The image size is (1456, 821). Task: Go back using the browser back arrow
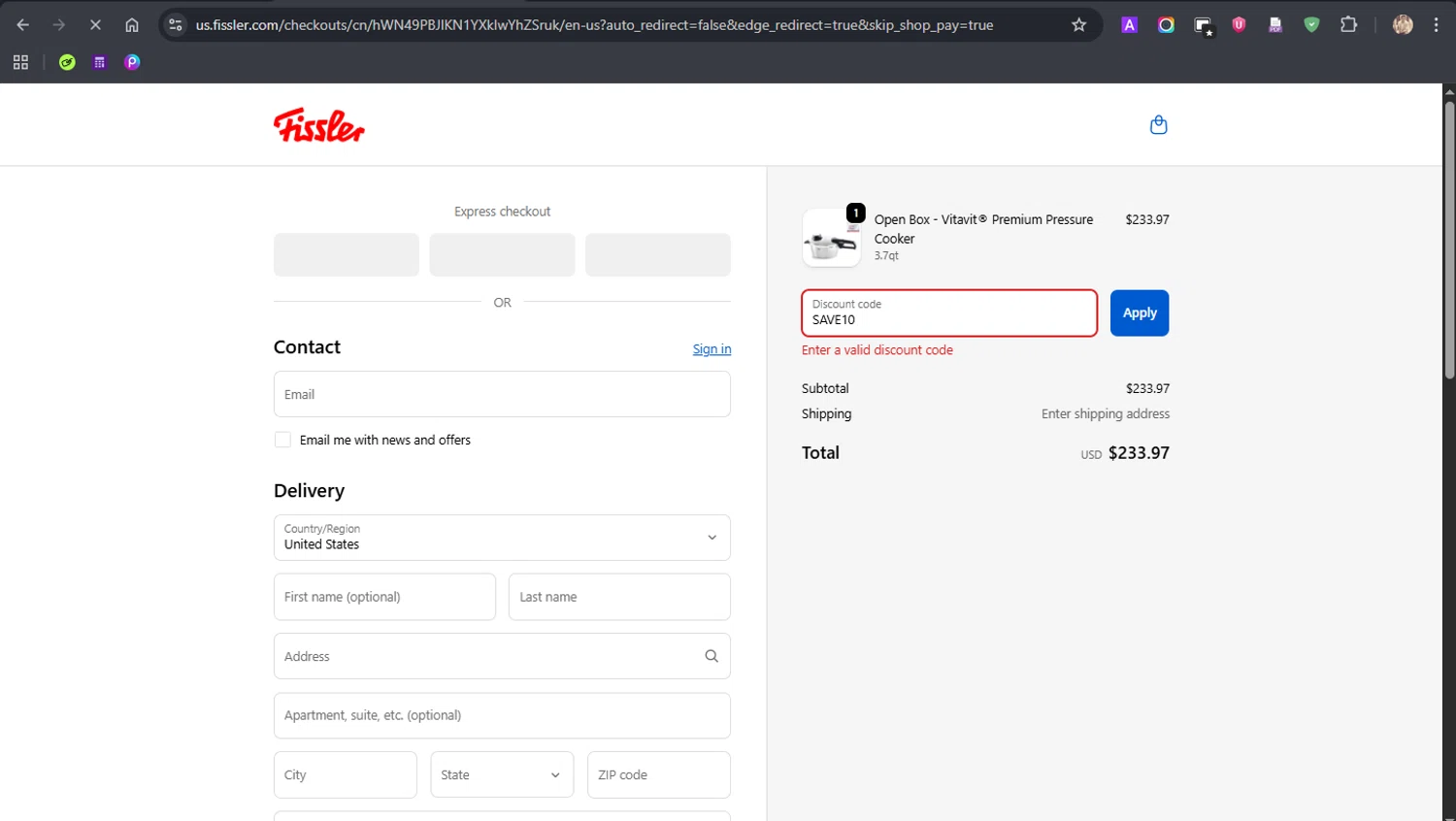(22, 25)
